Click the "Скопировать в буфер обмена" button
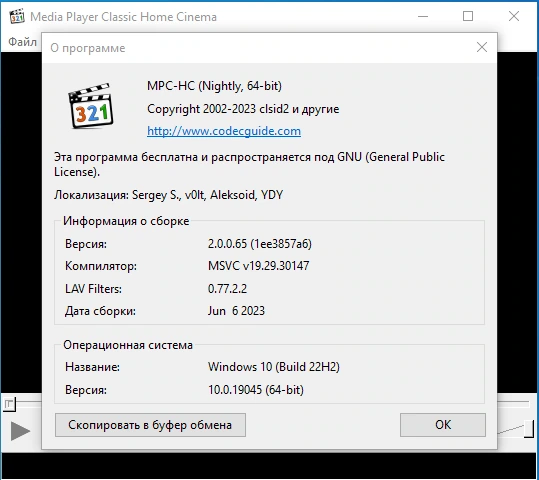 150,425
